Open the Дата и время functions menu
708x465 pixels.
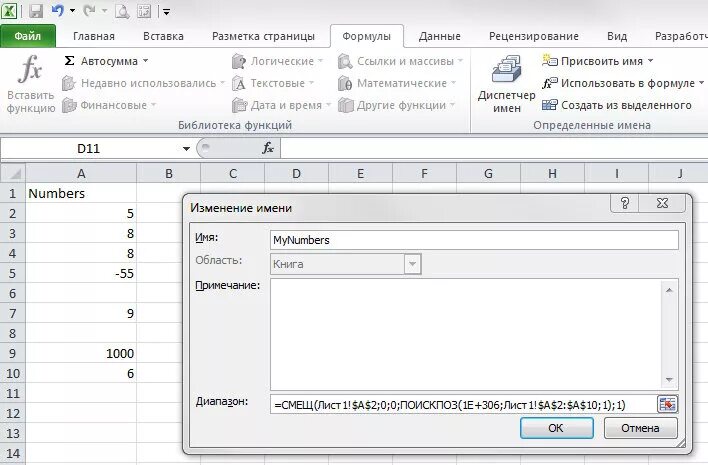pos(281,105)
